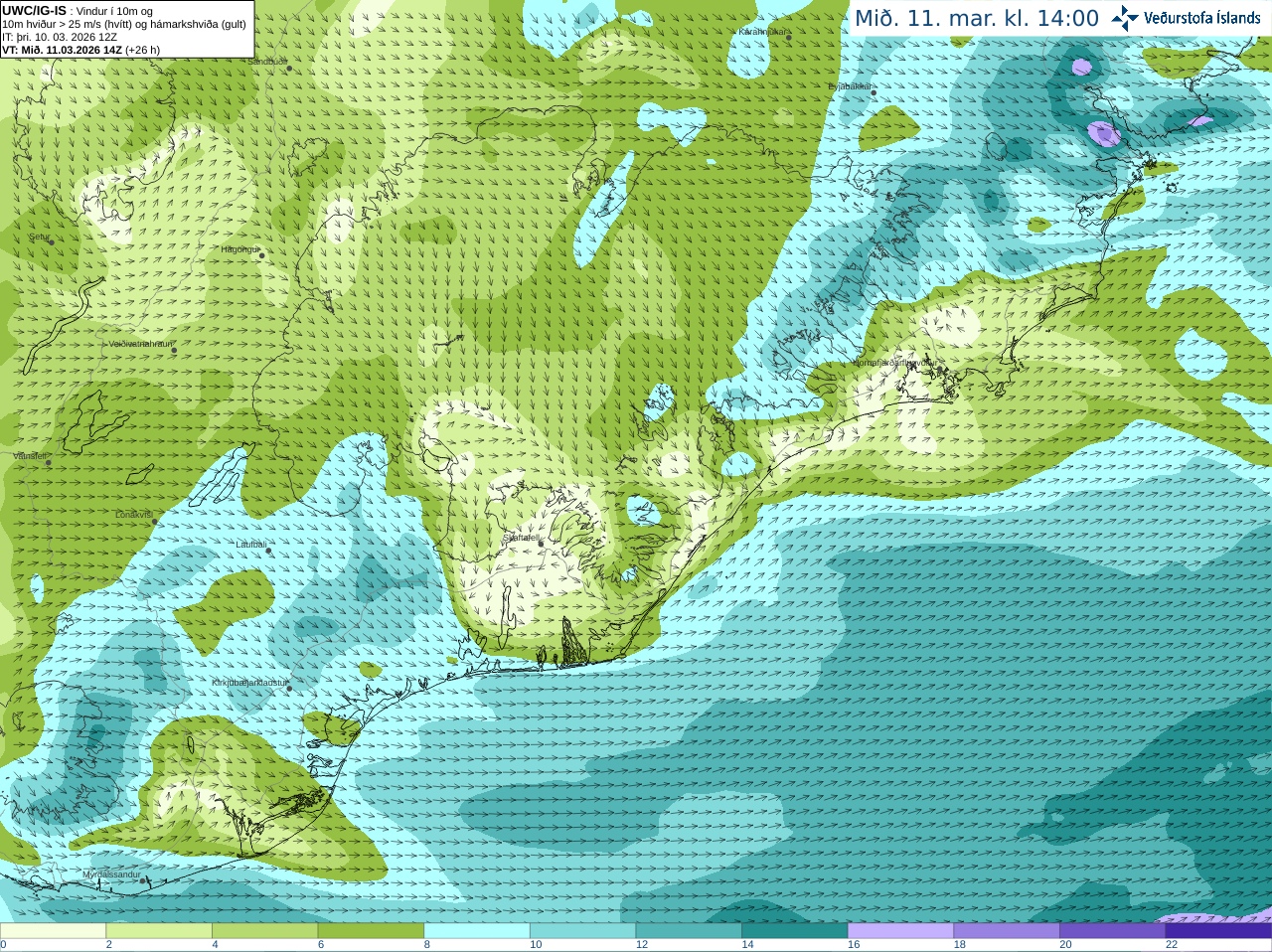This screenshot has height=952, width=1272.
Task: Click the 'IT: þri. 10. 03. 2026 12Z' line
Action: (60, 37)
